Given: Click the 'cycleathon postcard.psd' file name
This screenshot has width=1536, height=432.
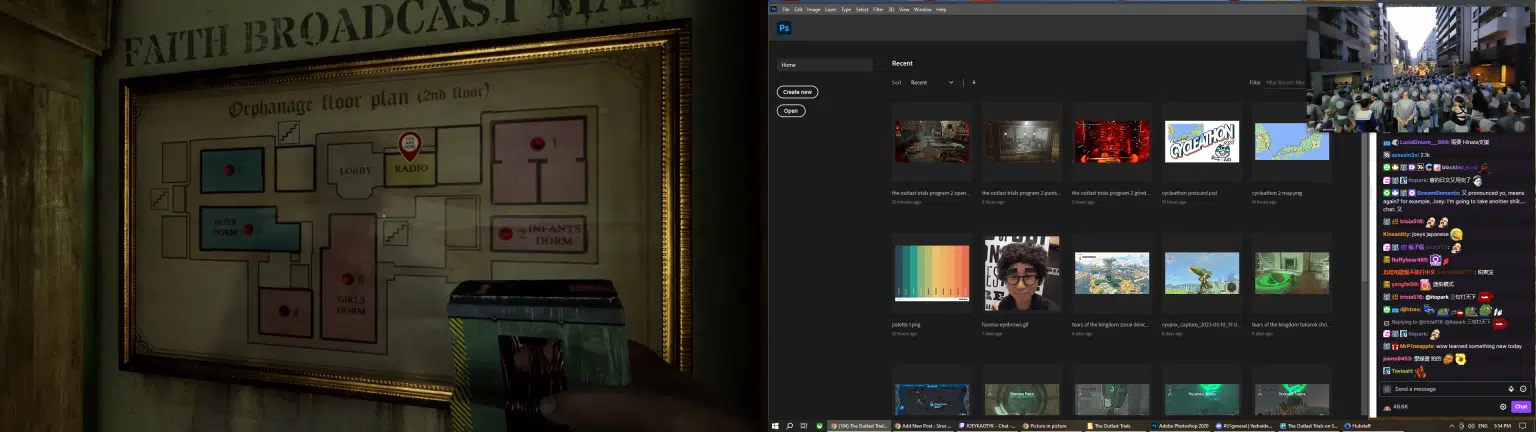Looking at the screenshot, I should 1188,193.
